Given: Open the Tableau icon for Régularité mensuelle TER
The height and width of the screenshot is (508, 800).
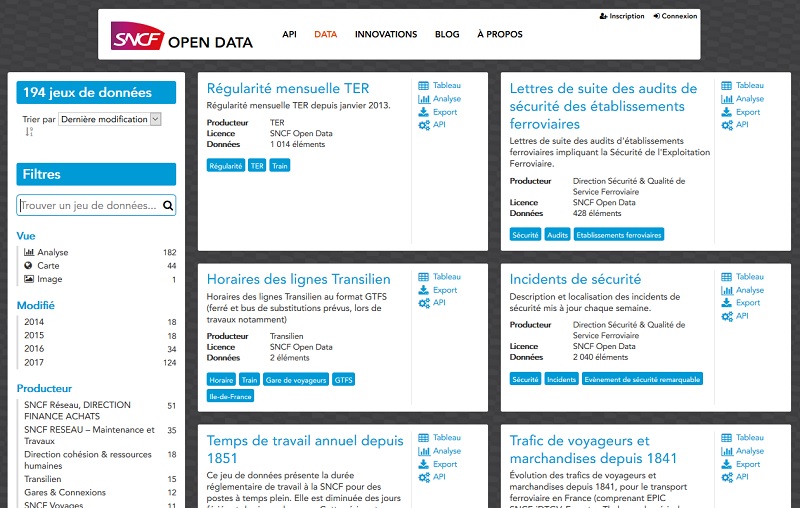Looking at the screenshot, I should pyautogui.click(x=423, y=86).
